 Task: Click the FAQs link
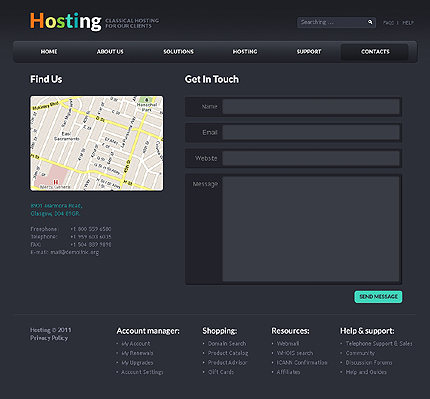(x=388, y=23)
